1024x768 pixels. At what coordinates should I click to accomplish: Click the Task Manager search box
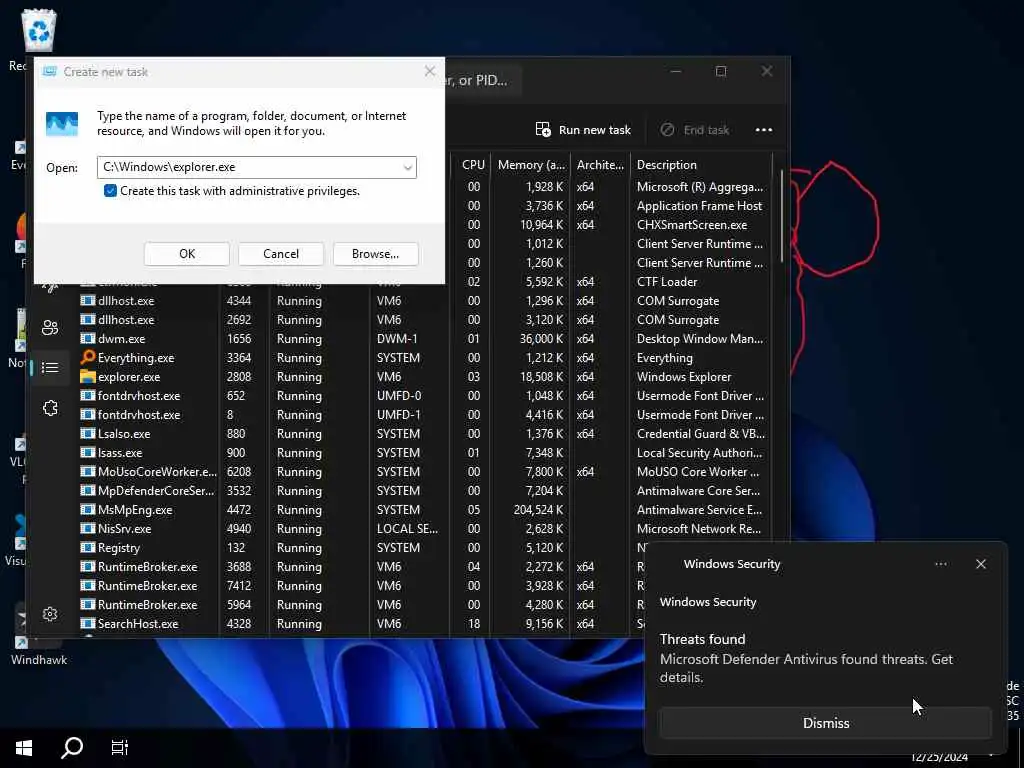tap(482, 80)
